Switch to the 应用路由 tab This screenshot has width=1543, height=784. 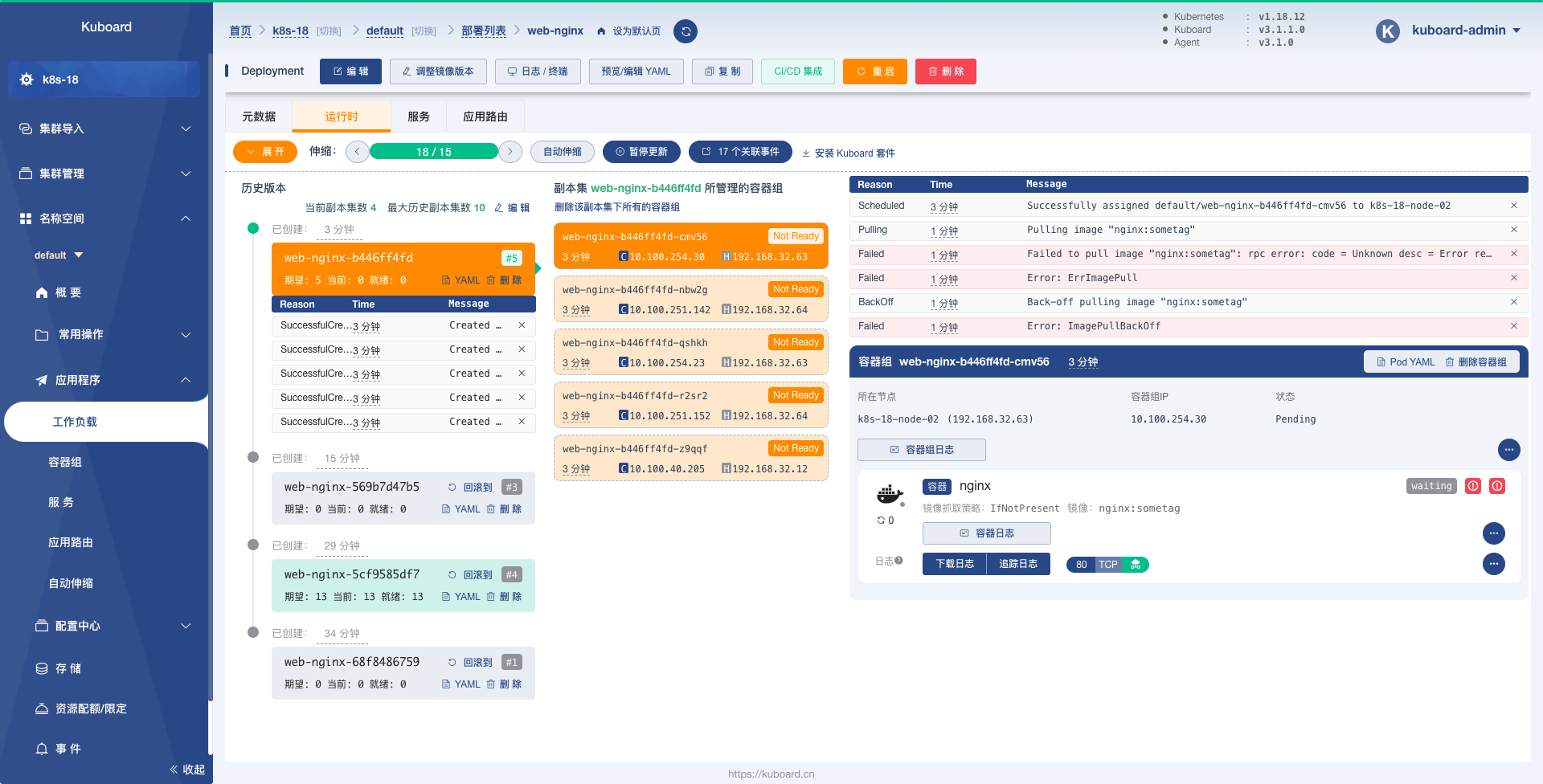click(x=485, y=116)
